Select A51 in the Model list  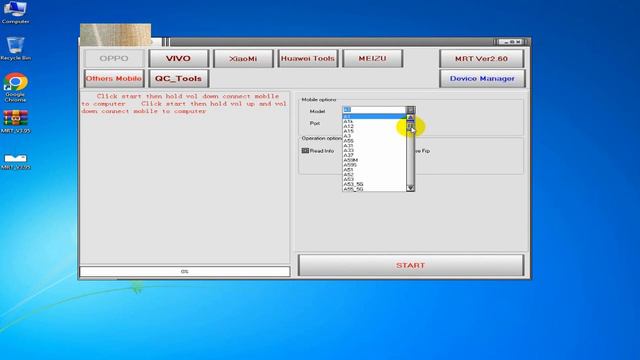[x=374, y=170]
